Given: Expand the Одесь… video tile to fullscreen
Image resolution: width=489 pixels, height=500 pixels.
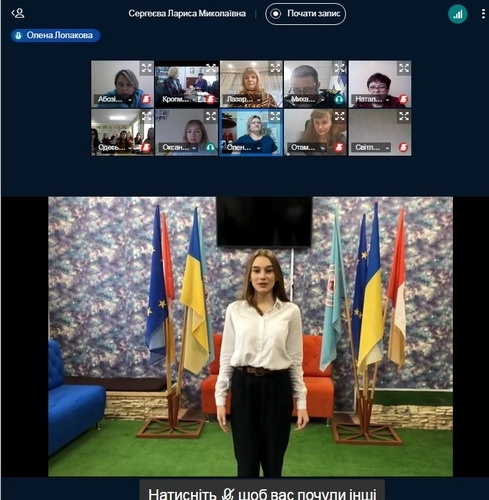Looking at the screenshot, I should (x=146, y=116).
